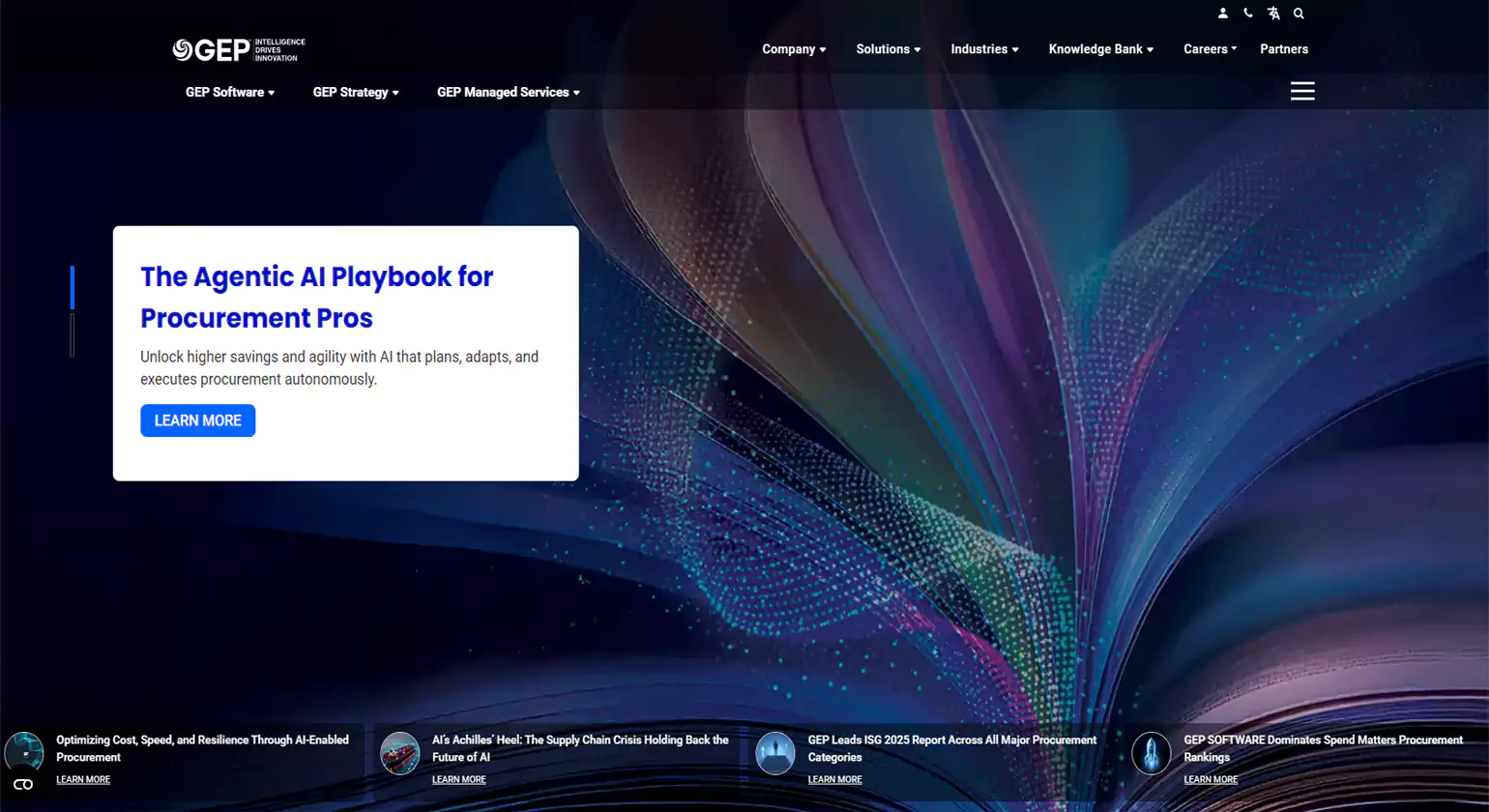Open the GEP Software menu
This screenshot has width=1489, height=812.
click(230, 93)
